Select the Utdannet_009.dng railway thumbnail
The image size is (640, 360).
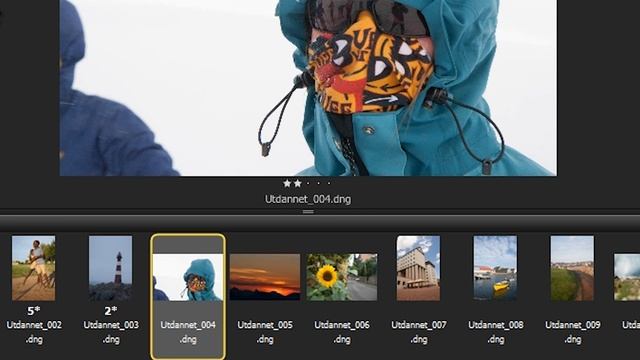572,268
